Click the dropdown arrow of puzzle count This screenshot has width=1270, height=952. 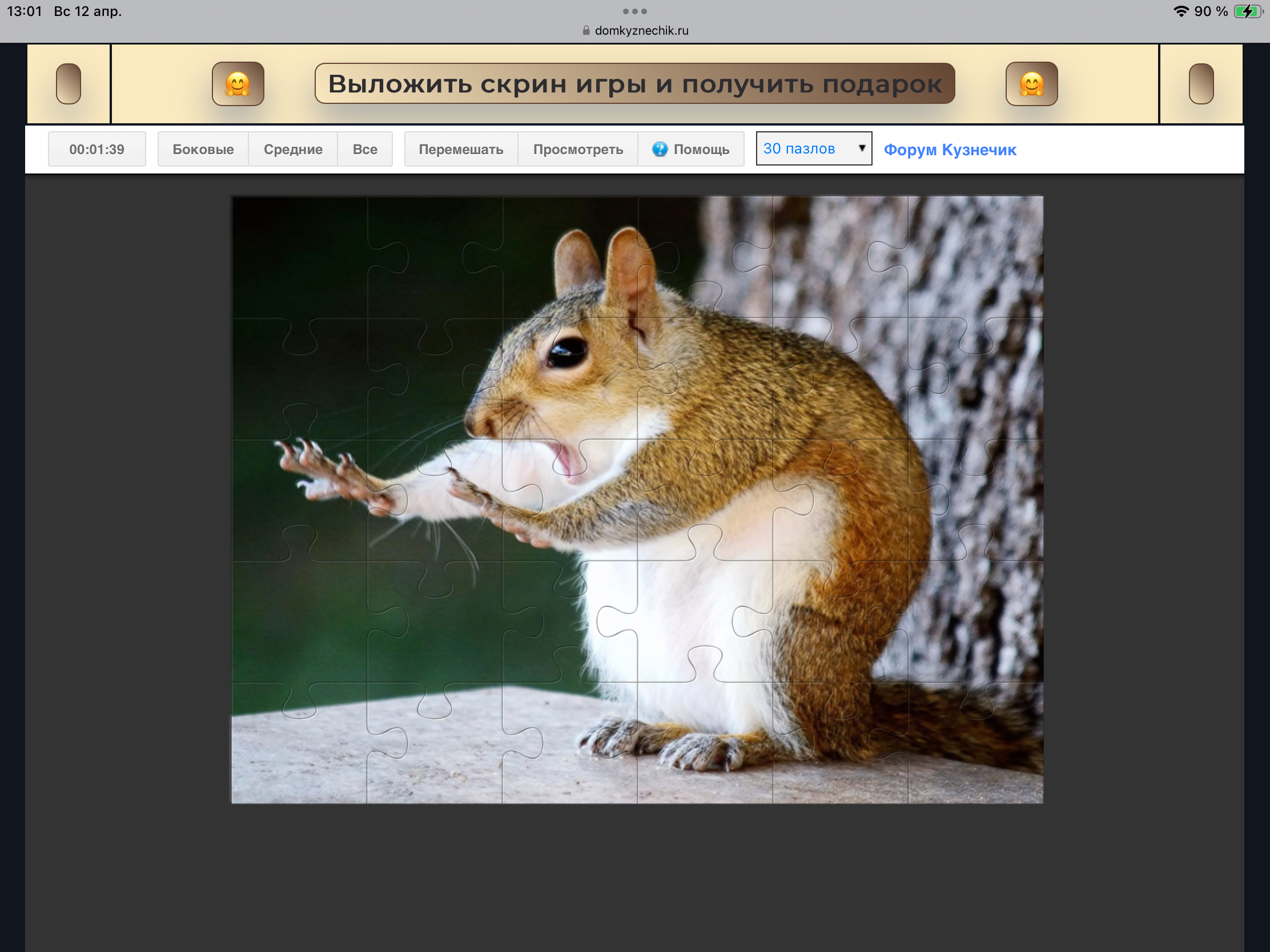(861, 148)
